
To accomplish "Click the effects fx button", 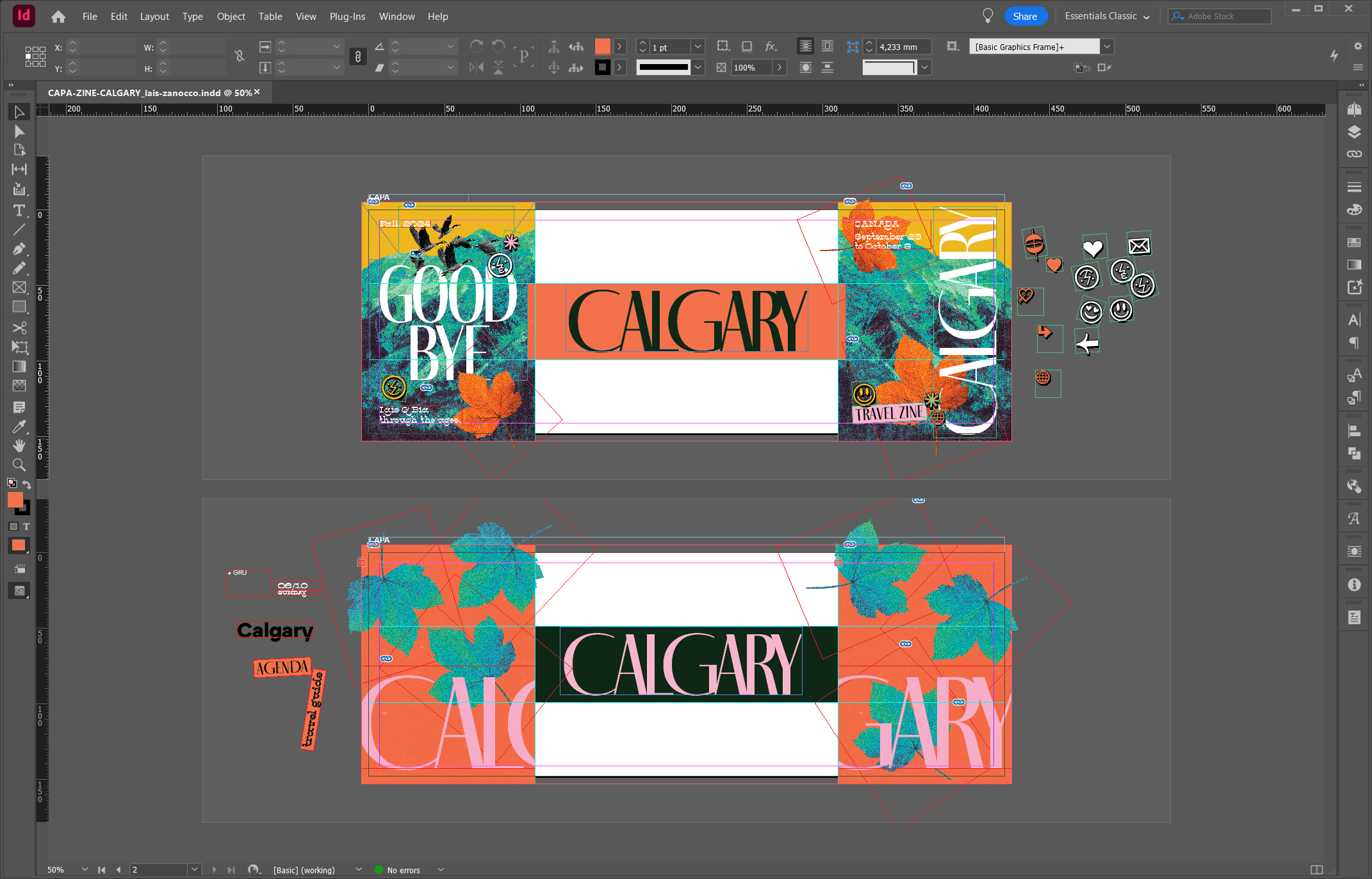I will click(x=771, y=47).
